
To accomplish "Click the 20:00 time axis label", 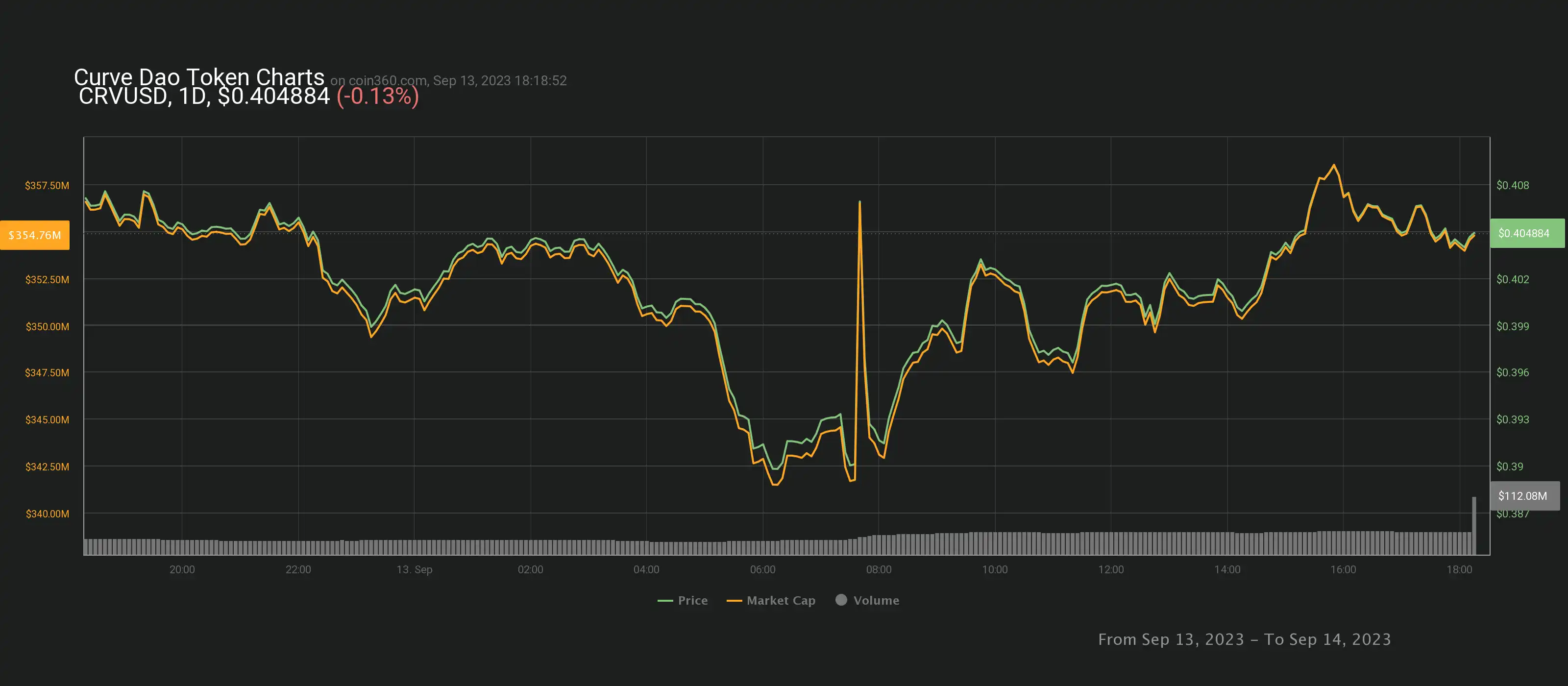I will tap(182, 569).
